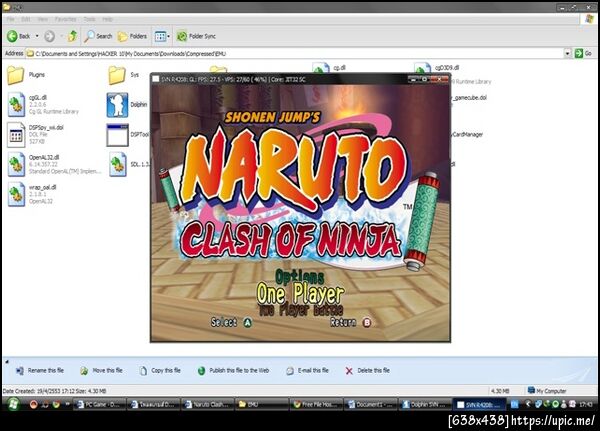Viewport: 600px width, 431px height.
Task: Click the CardManager file name
Action: coord(467,134)
